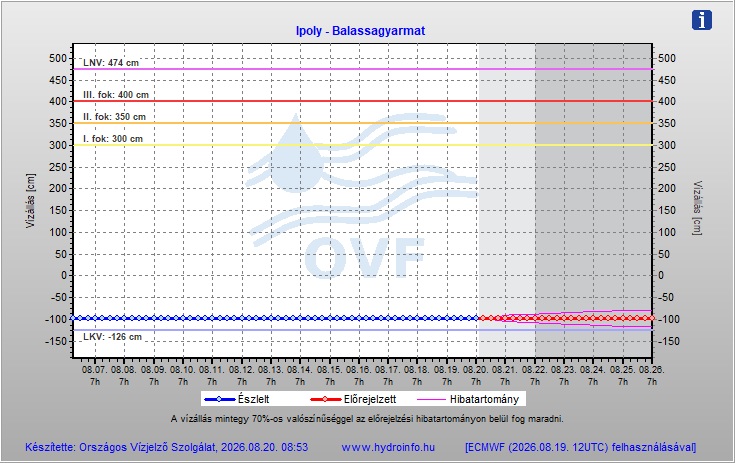Click the LNV: 474 cm label
Screen dimensions: 735x463
tap(111, 63)
